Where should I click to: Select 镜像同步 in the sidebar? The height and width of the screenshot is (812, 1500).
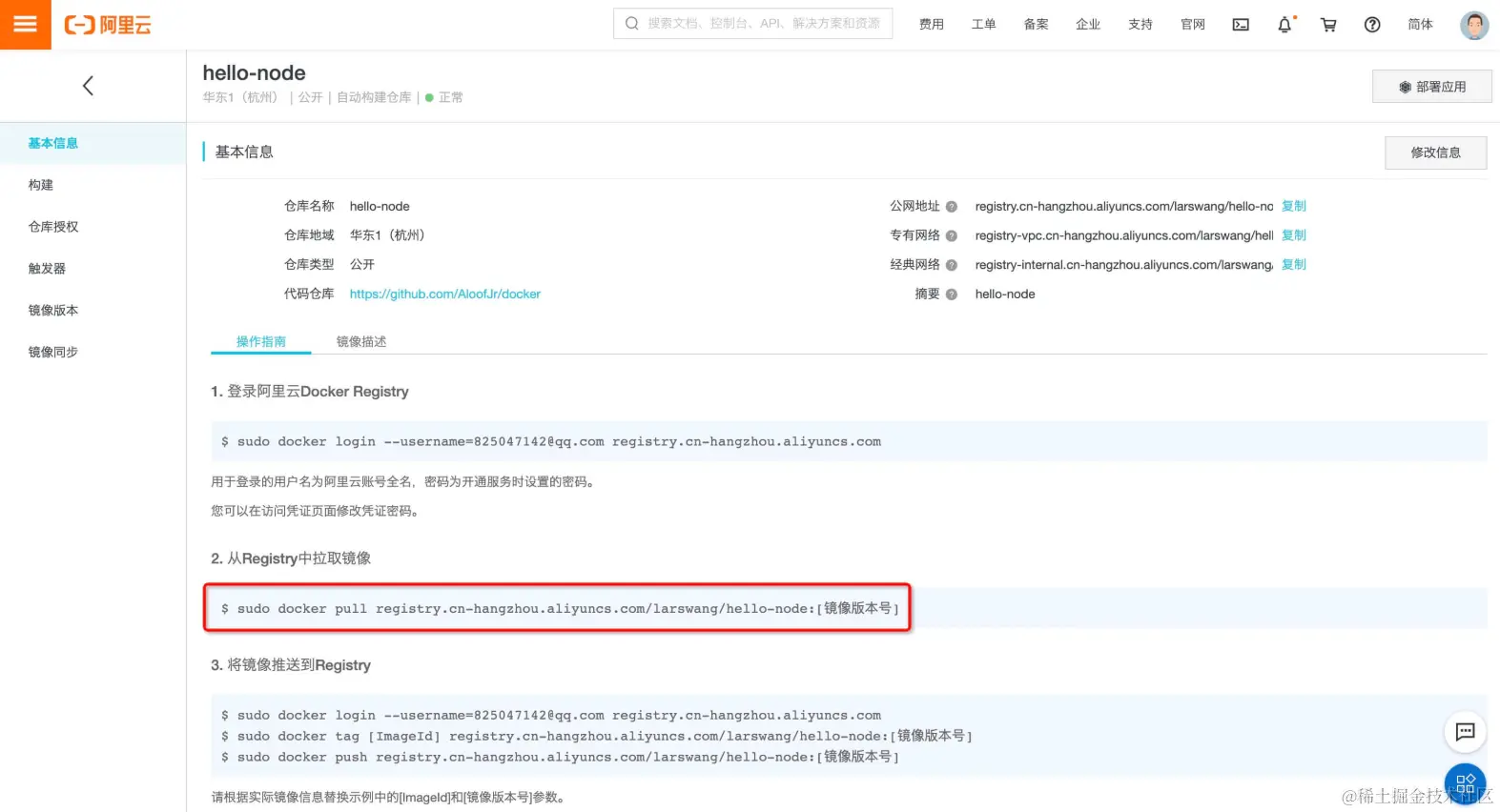click(92, 353)
